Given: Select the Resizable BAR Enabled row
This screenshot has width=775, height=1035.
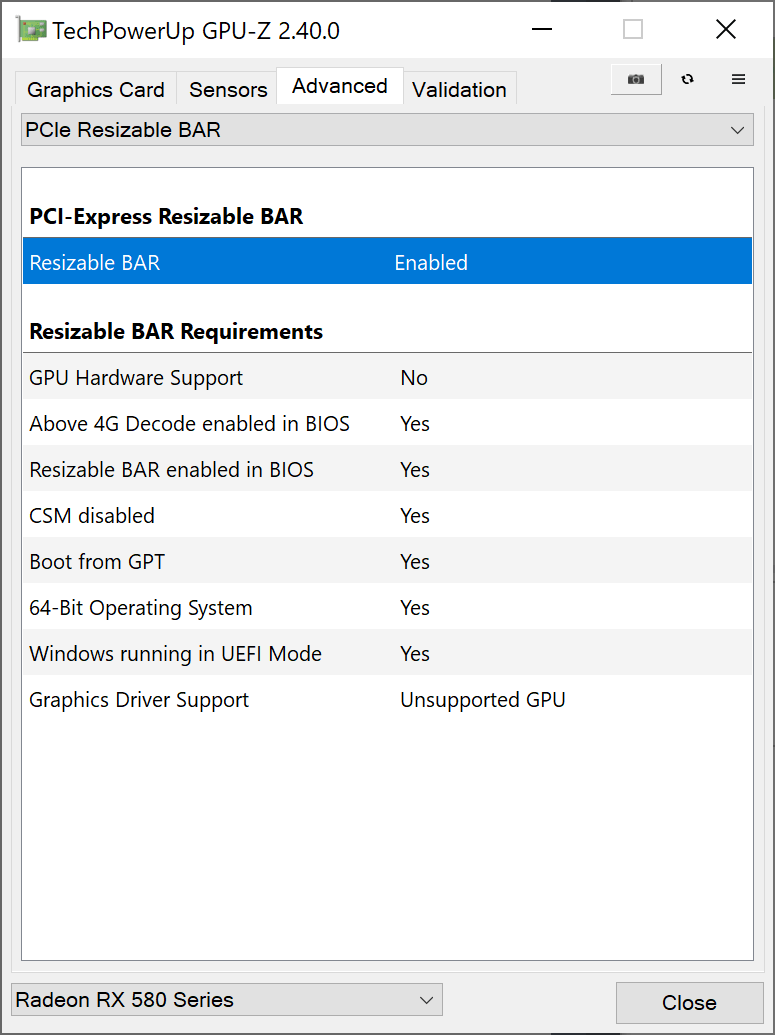Looking at the screenshot, I should pos(387,263).
